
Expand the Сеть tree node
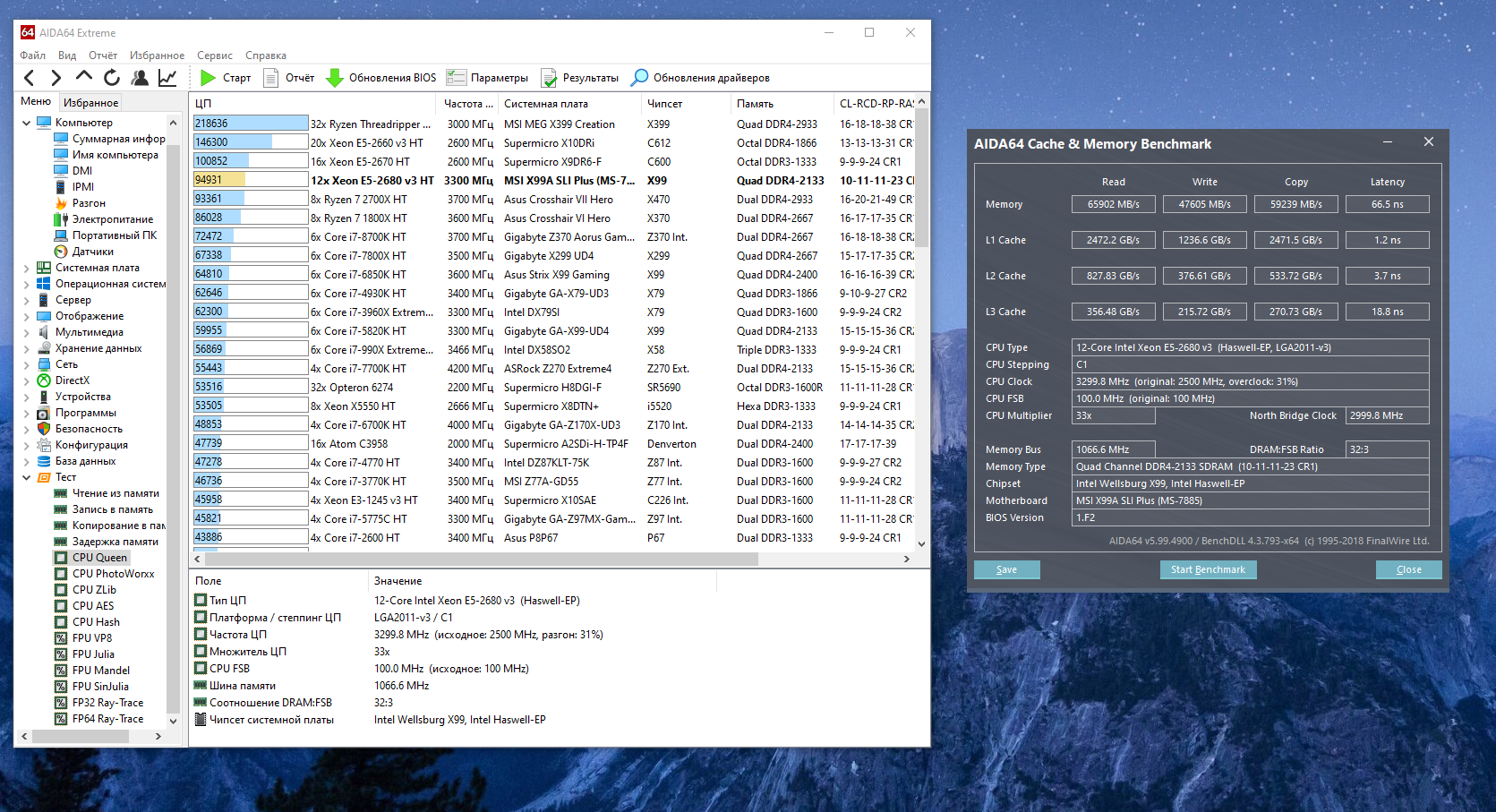[x=27, y=364]
